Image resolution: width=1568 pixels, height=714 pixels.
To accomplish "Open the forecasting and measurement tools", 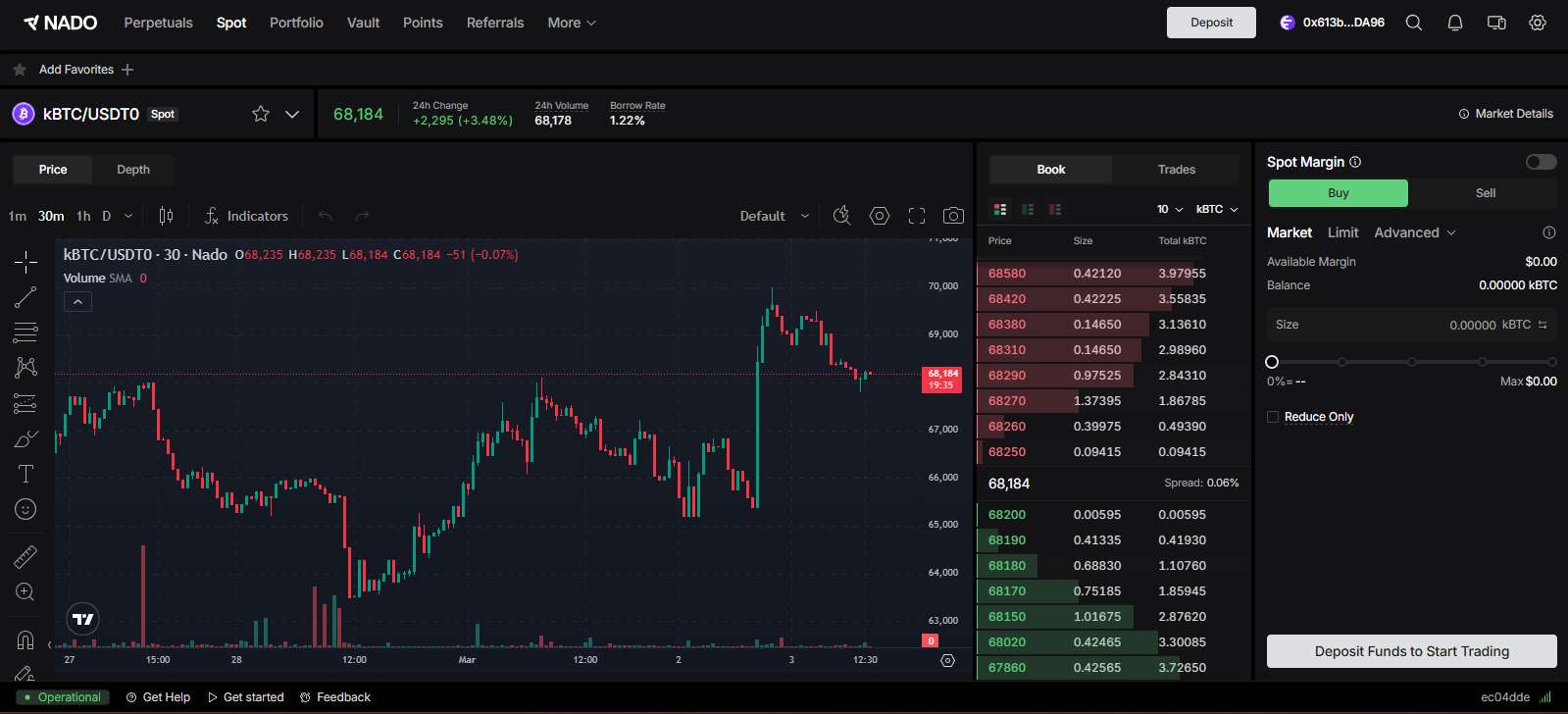I will pyautogui.click(x=25, y=403).
